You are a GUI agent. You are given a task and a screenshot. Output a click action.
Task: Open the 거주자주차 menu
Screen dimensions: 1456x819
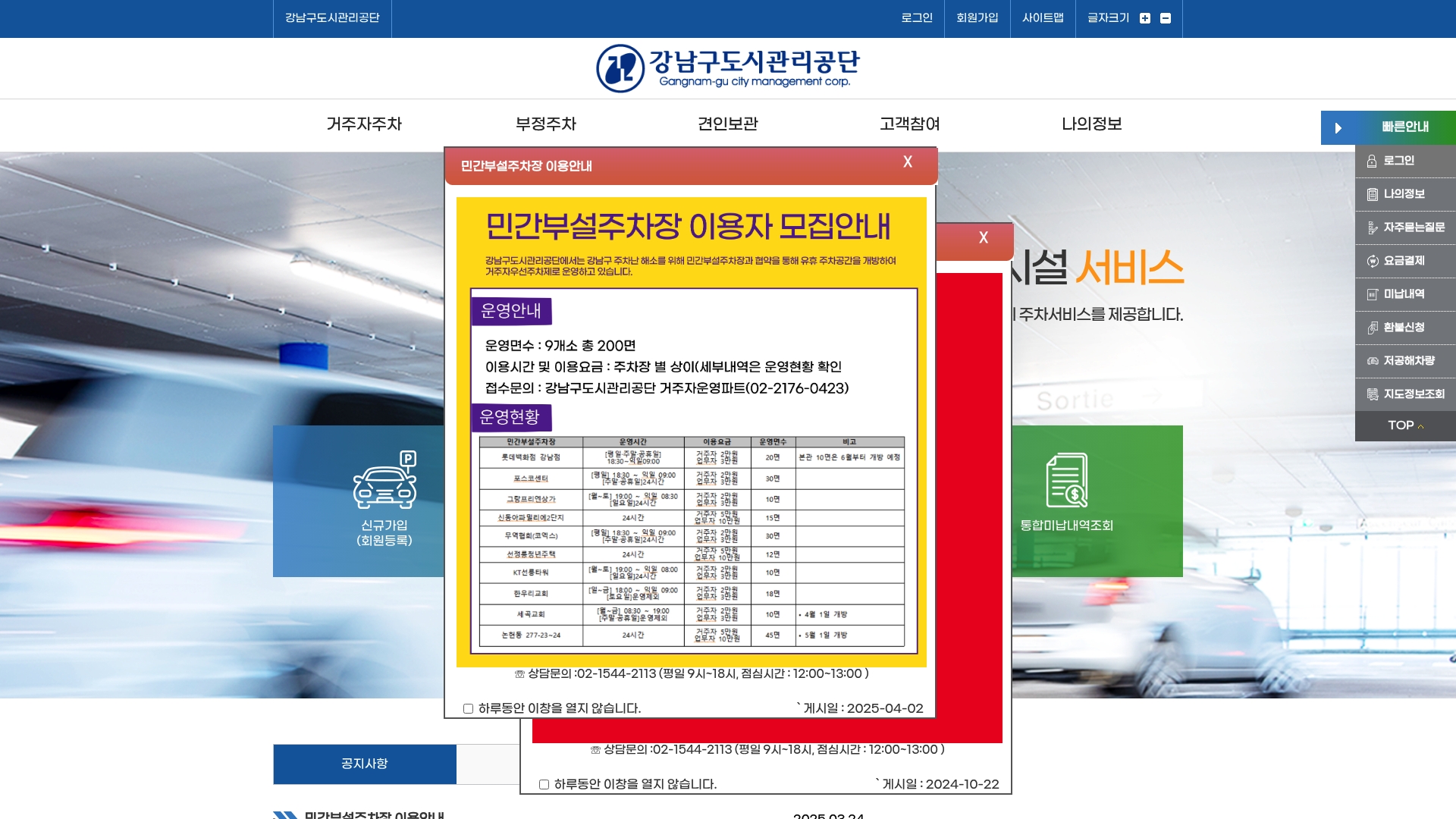click(364, 124)
